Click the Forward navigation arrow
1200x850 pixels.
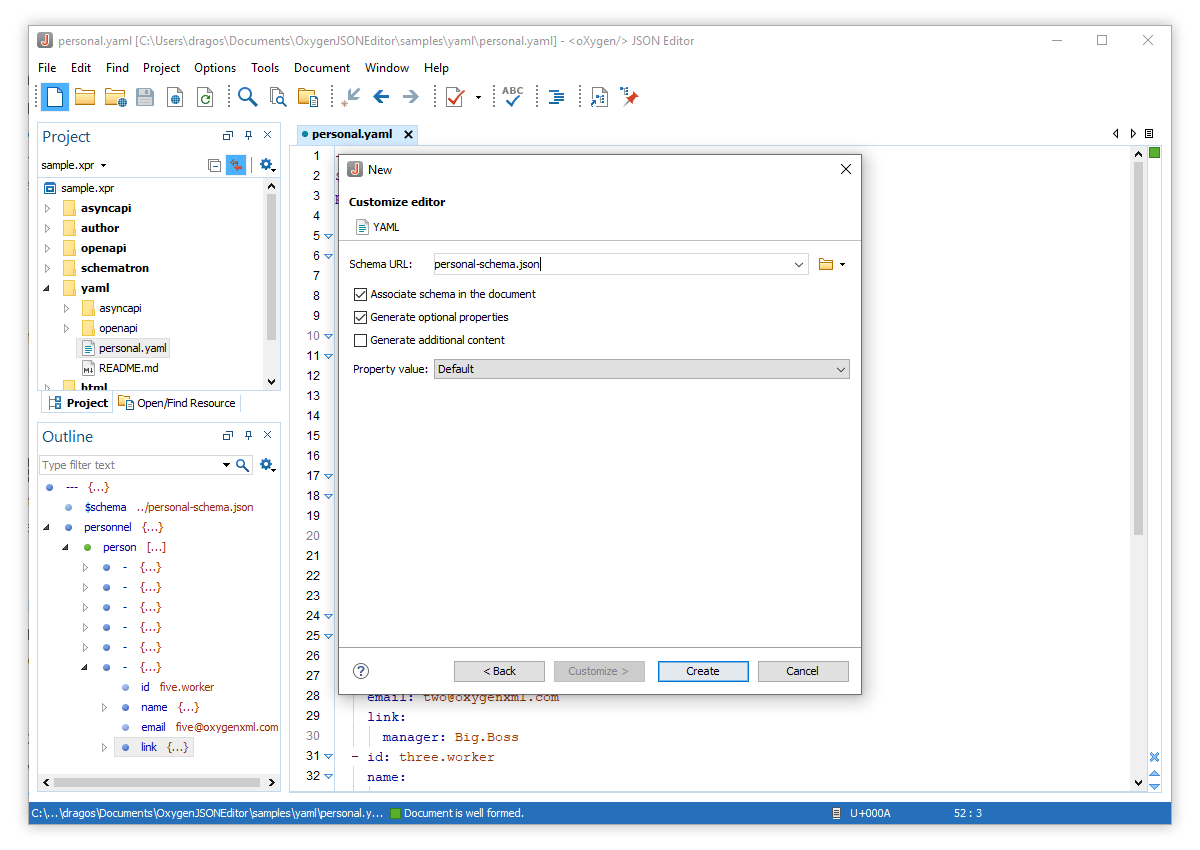coord(410,97)
